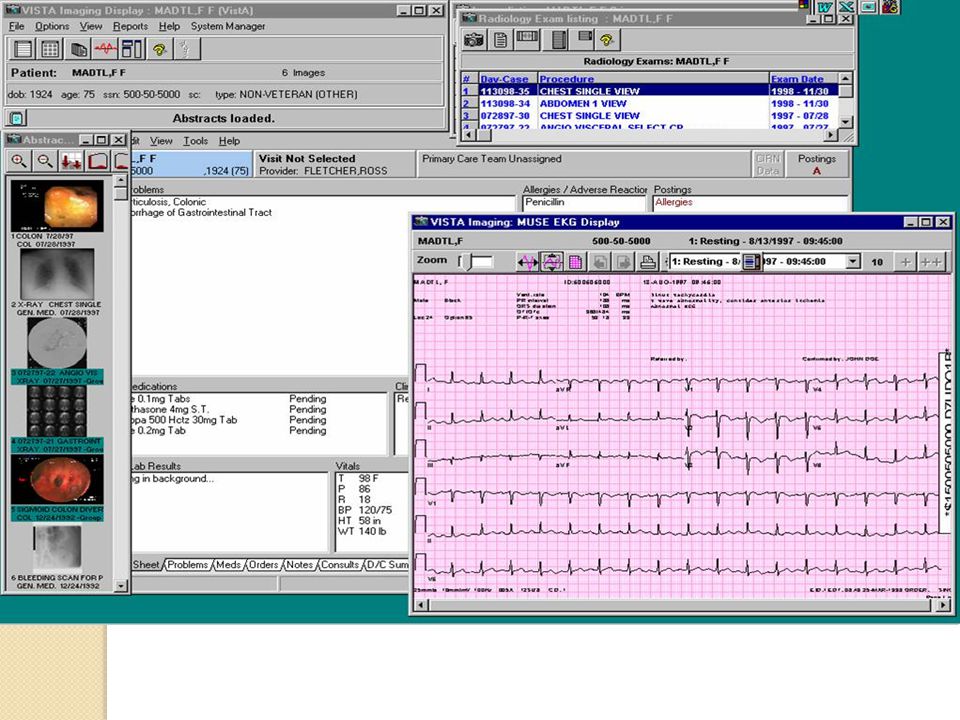The image size is (960, 720).
Task: Zoom out abstracts with the minus magnifier
Action: pos(45,161)
